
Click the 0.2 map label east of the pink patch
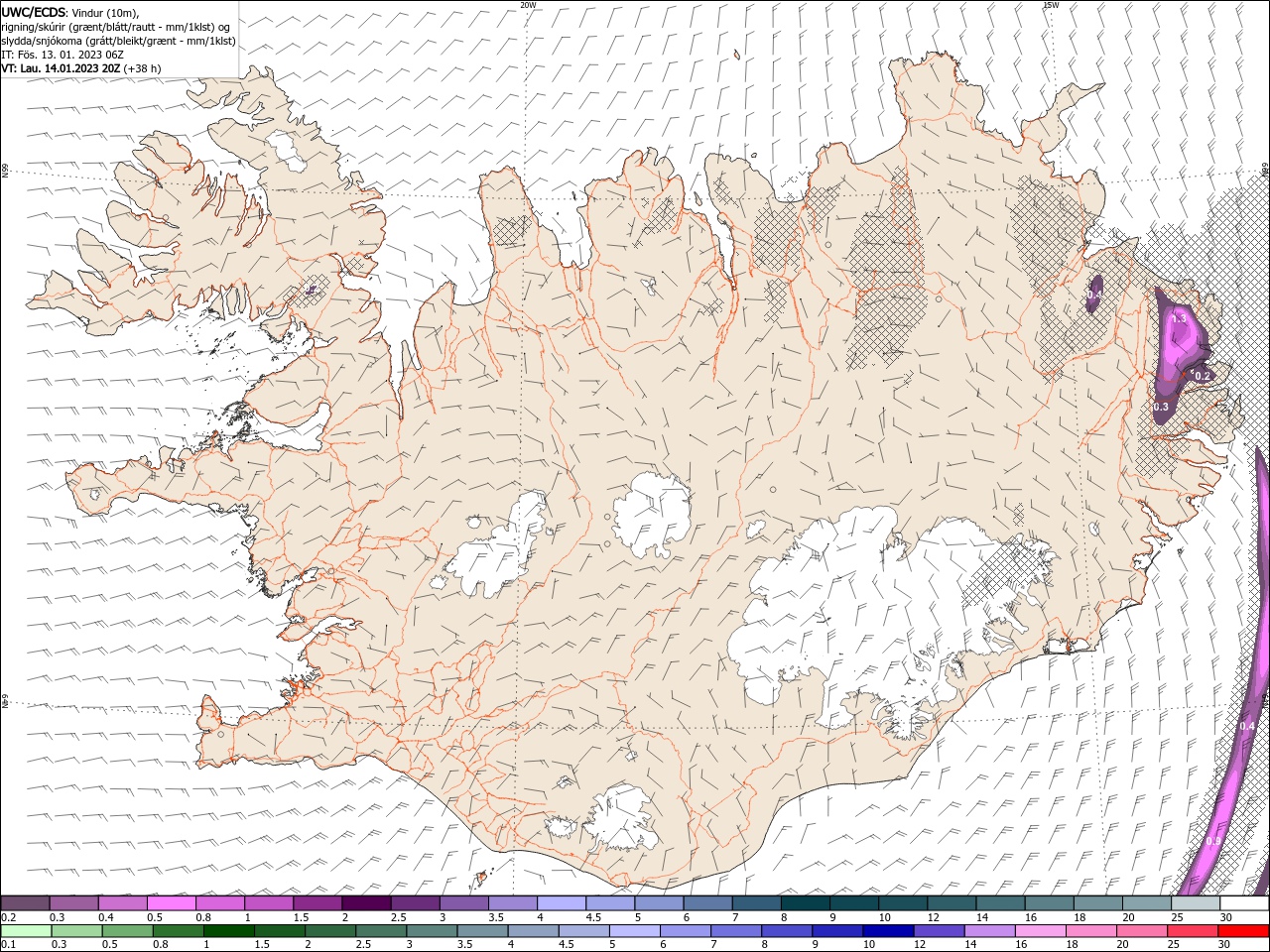1203,376
